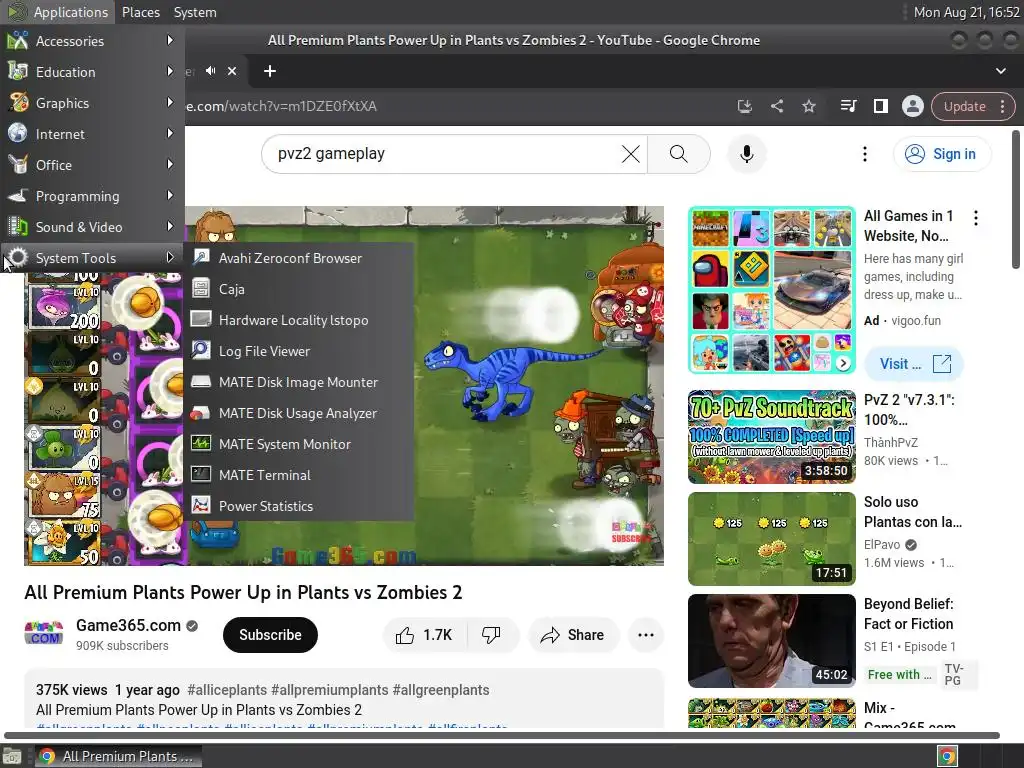Click the share page icon in address bar
Screen dimensions: 1024x768
tap(776, 106)
